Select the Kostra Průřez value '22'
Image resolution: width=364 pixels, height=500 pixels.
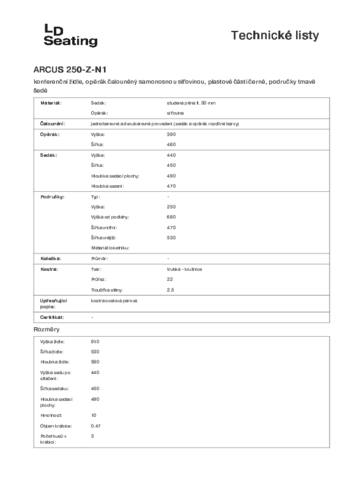pyautogui.click(x=170, y=279)
